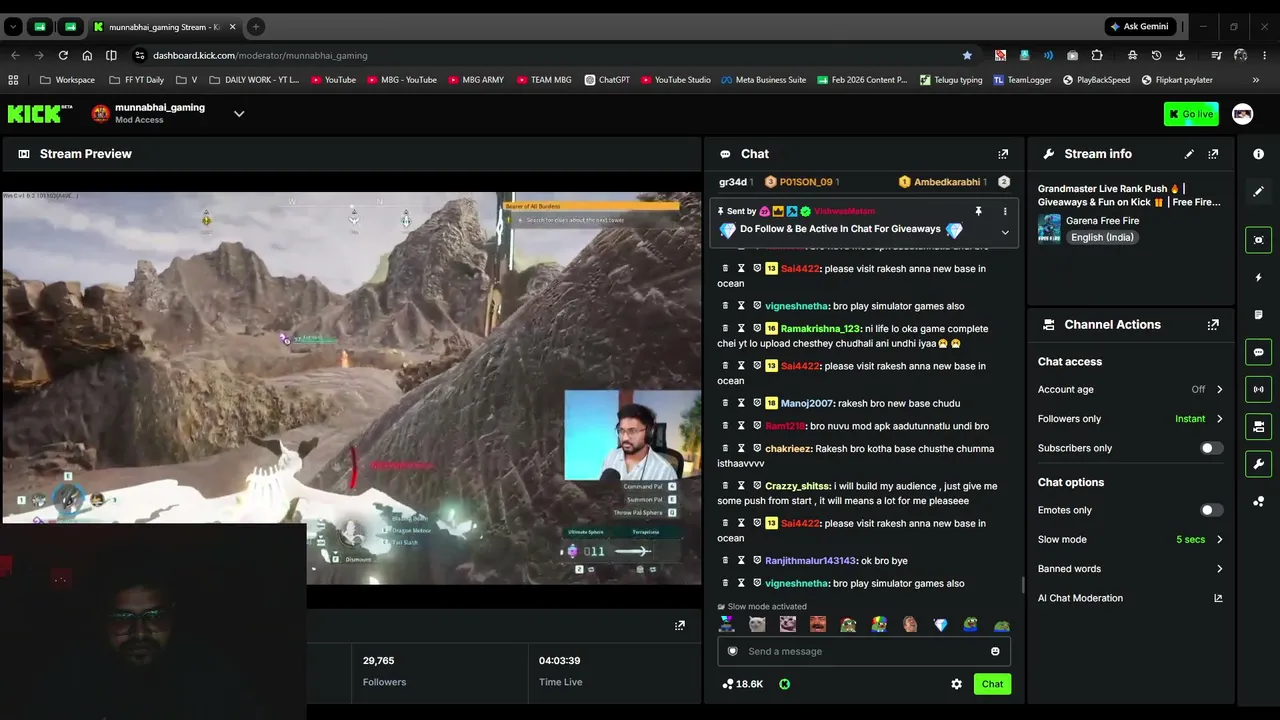The width and height of the screenshot is (1280, 720).
Task: Open the MBG ARMY bookmark
Action: coord(476,80)
